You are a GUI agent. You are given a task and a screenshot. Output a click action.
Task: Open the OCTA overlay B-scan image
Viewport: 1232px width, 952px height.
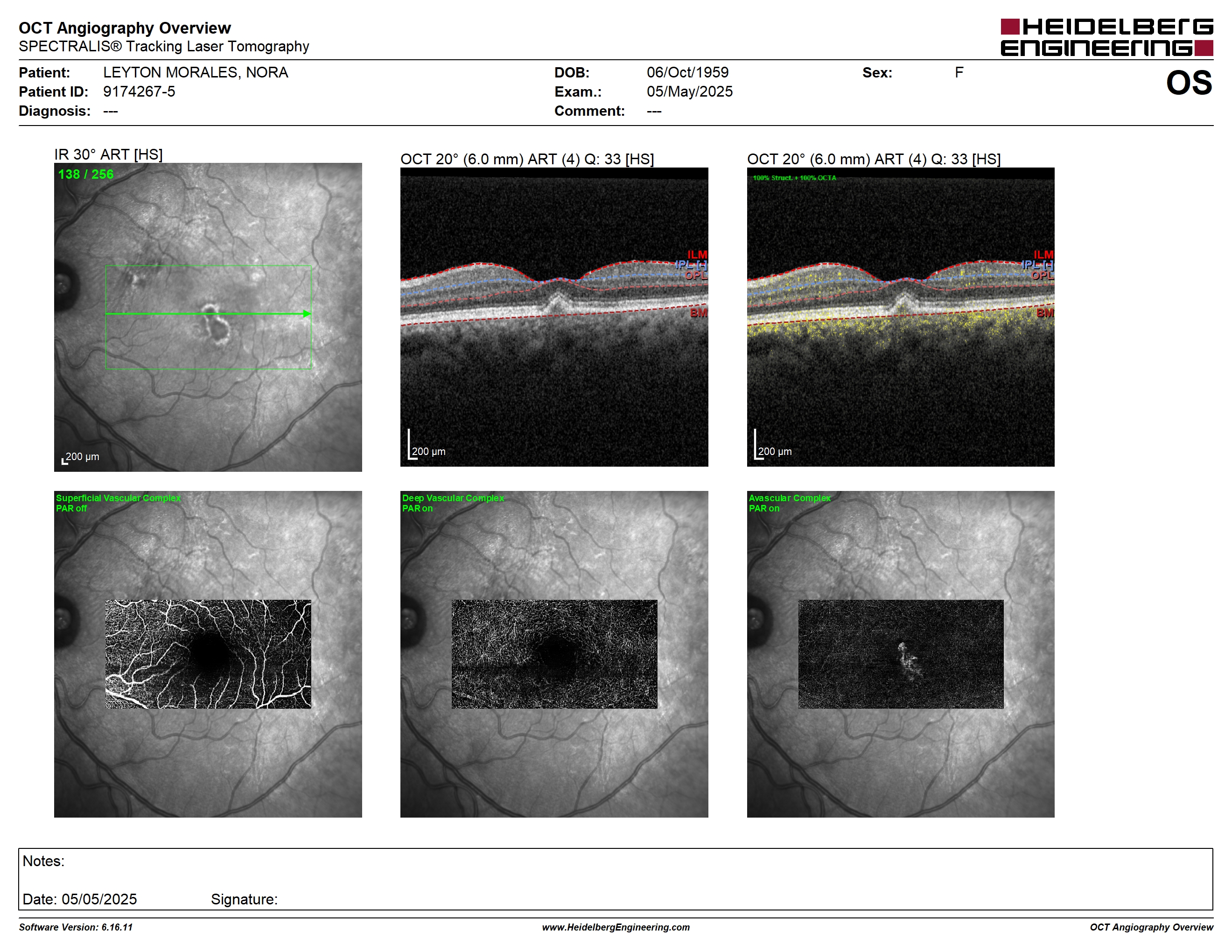point(900,317)
